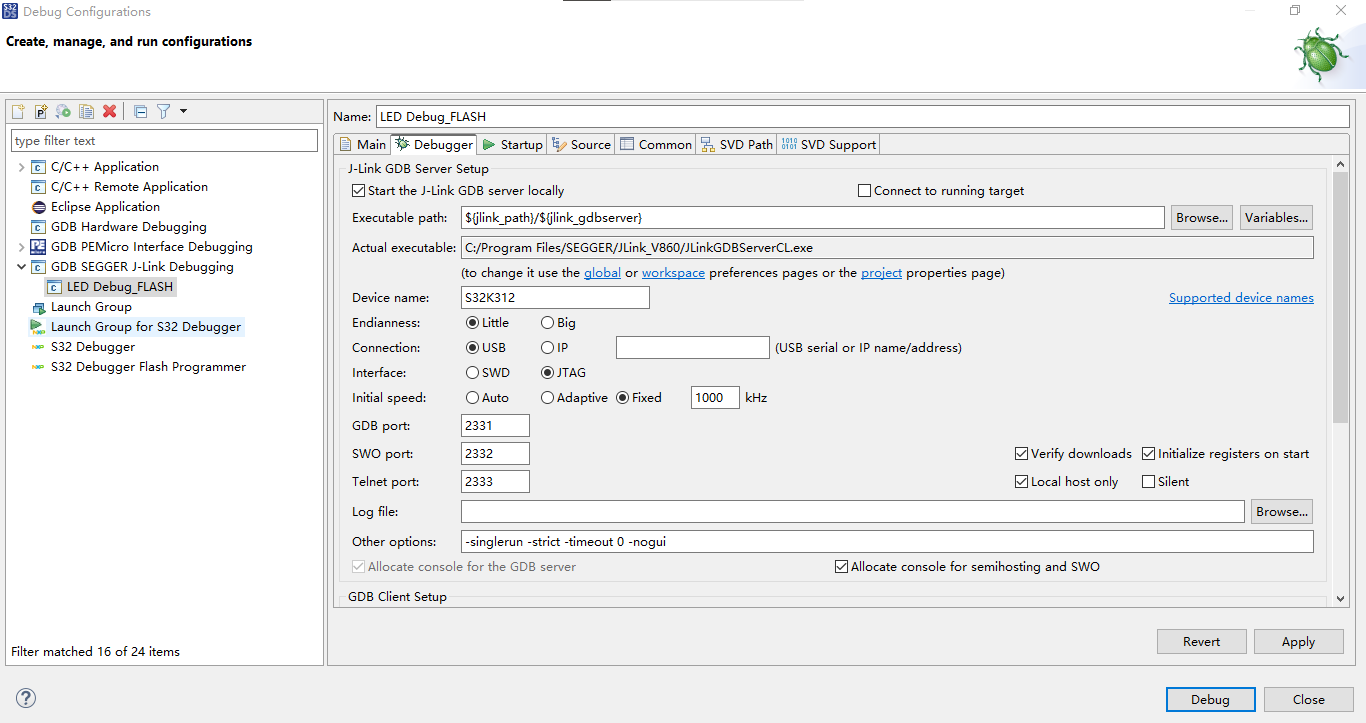
Task: Switch to the Startup tab label
Action: tap(522, 145)
